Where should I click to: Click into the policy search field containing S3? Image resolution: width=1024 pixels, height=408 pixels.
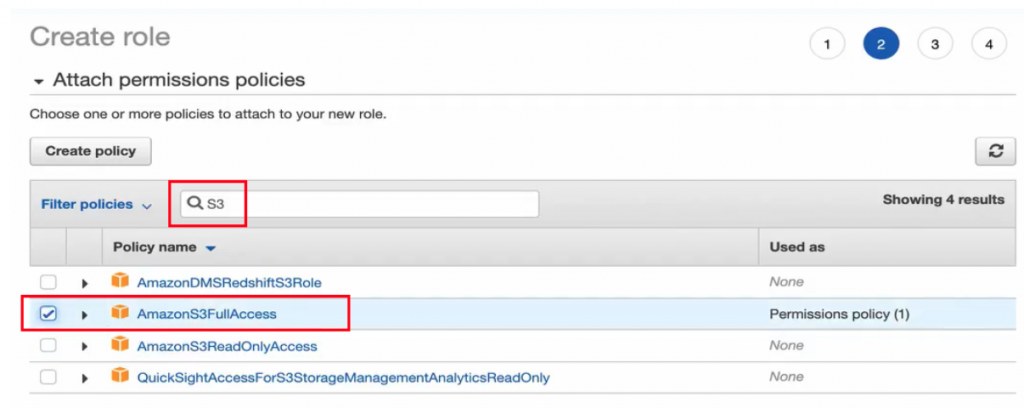[x=360, y=204]
